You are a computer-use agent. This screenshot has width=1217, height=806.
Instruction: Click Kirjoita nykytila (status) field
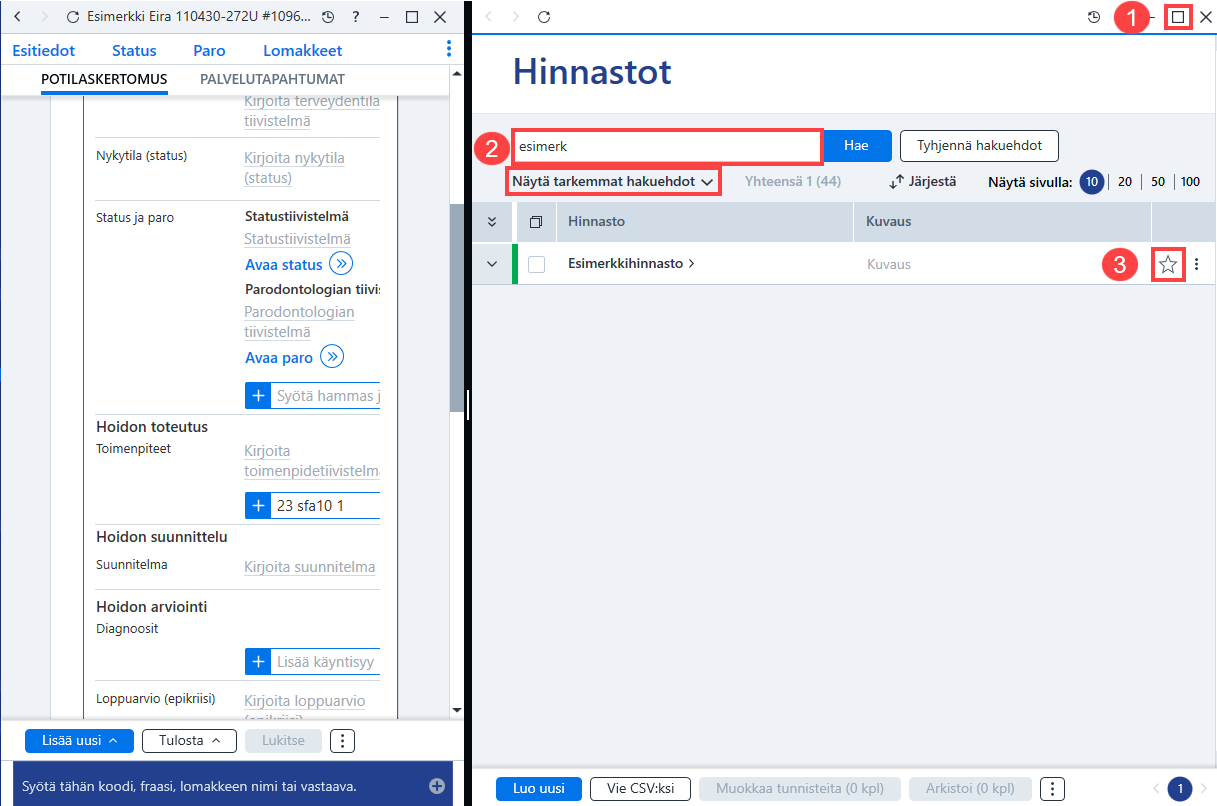tap(294, 168)
